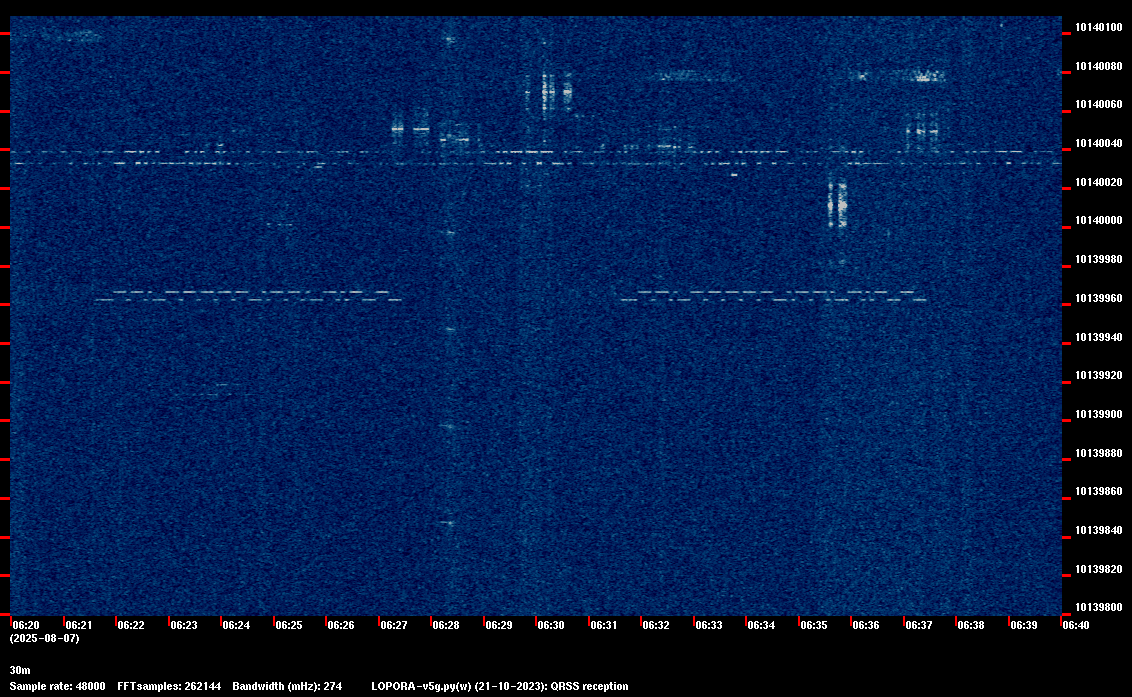Click the 10139960 frequency label
The width and height of the screenshot is (1132, 697).
pyautogui.click(x=1099, y=298)
